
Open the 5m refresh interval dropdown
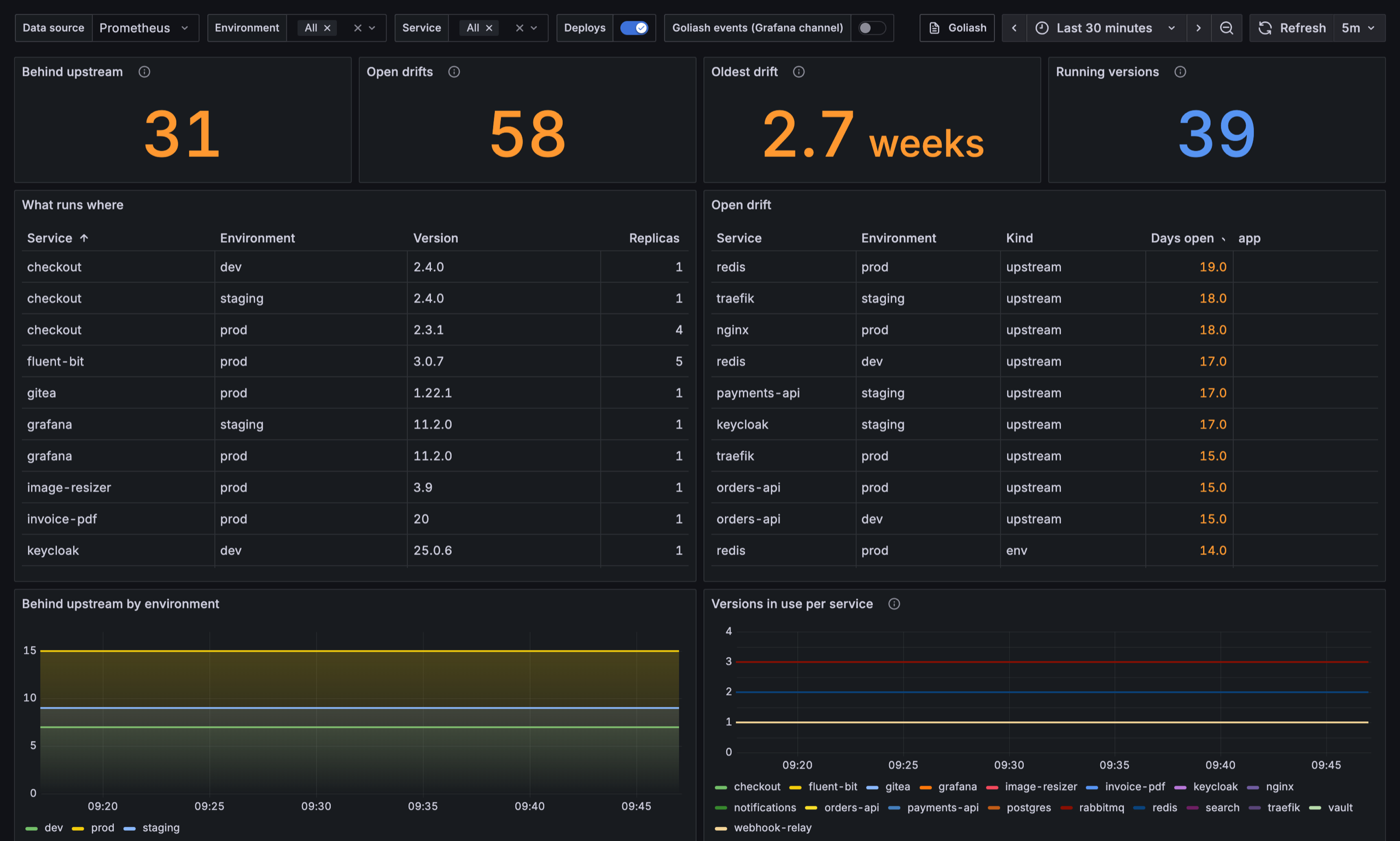click(x=1358, y=28)
